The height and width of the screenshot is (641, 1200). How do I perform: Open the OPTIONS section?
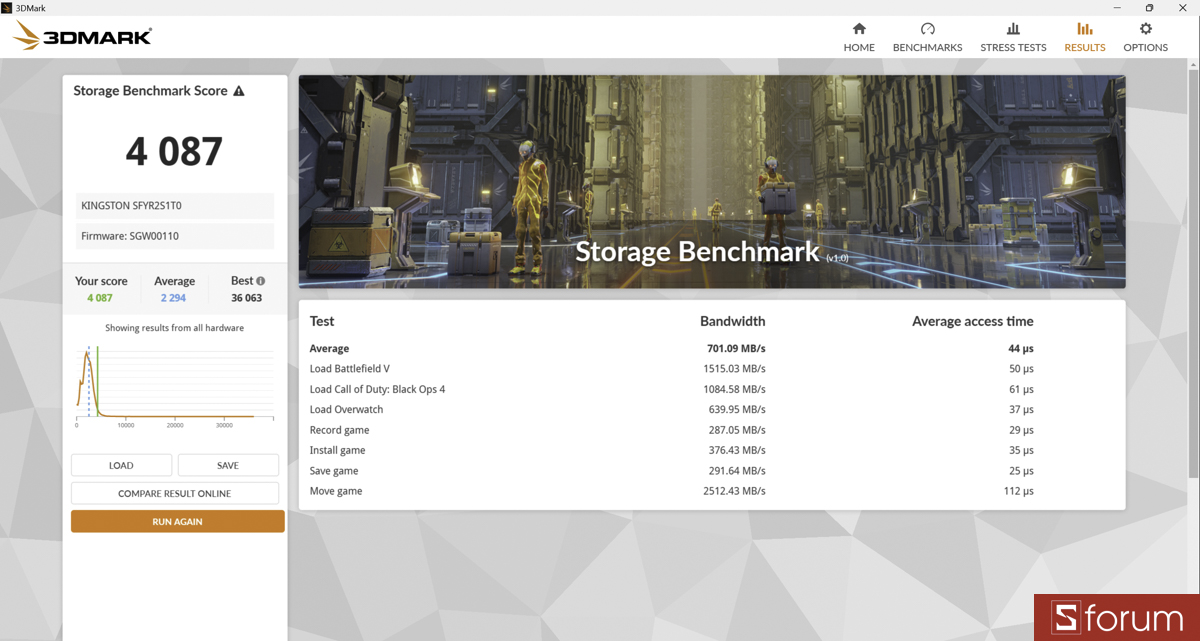coord(1145,37)
